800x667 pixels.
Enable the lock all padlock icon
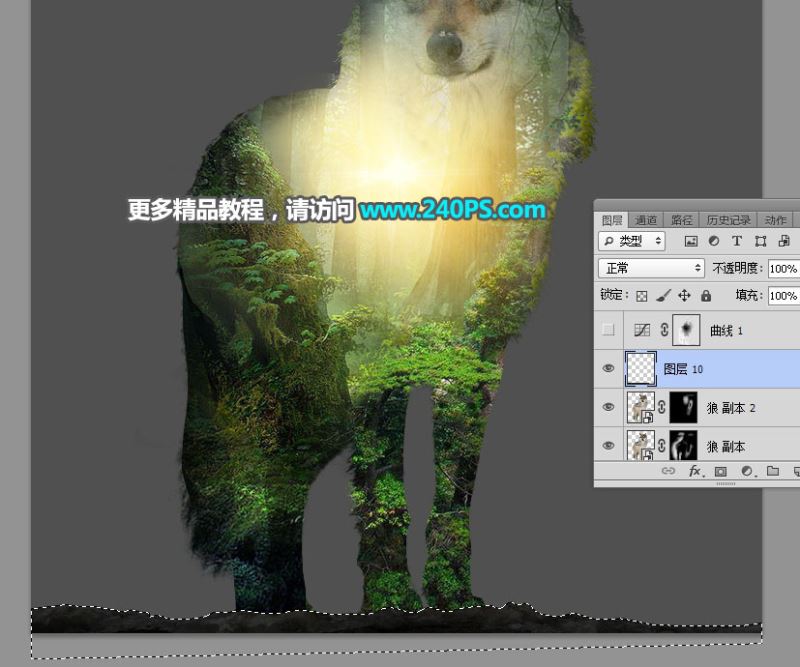click(x=708, y=295)
